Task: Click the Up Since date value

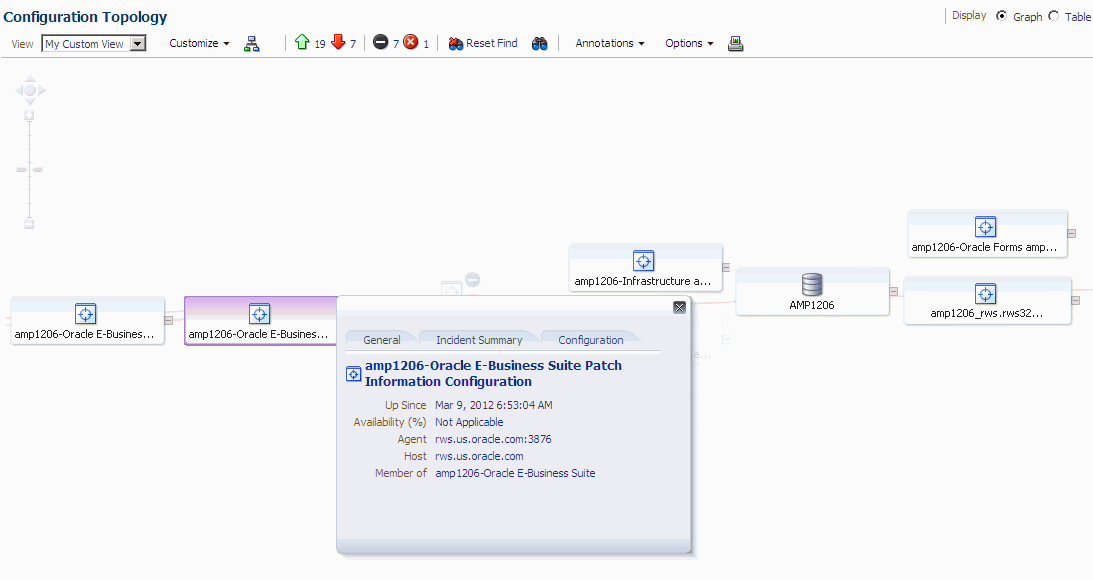Action: [494, 405]
